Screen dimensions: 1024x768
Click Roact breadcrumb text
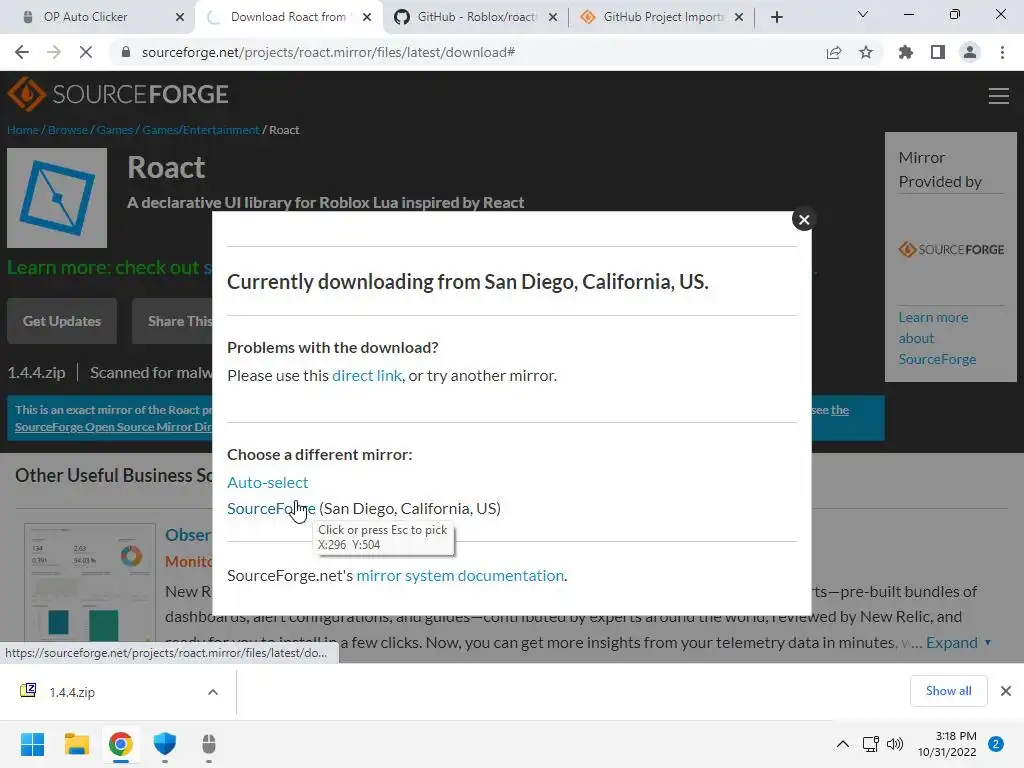coord(284,130)
